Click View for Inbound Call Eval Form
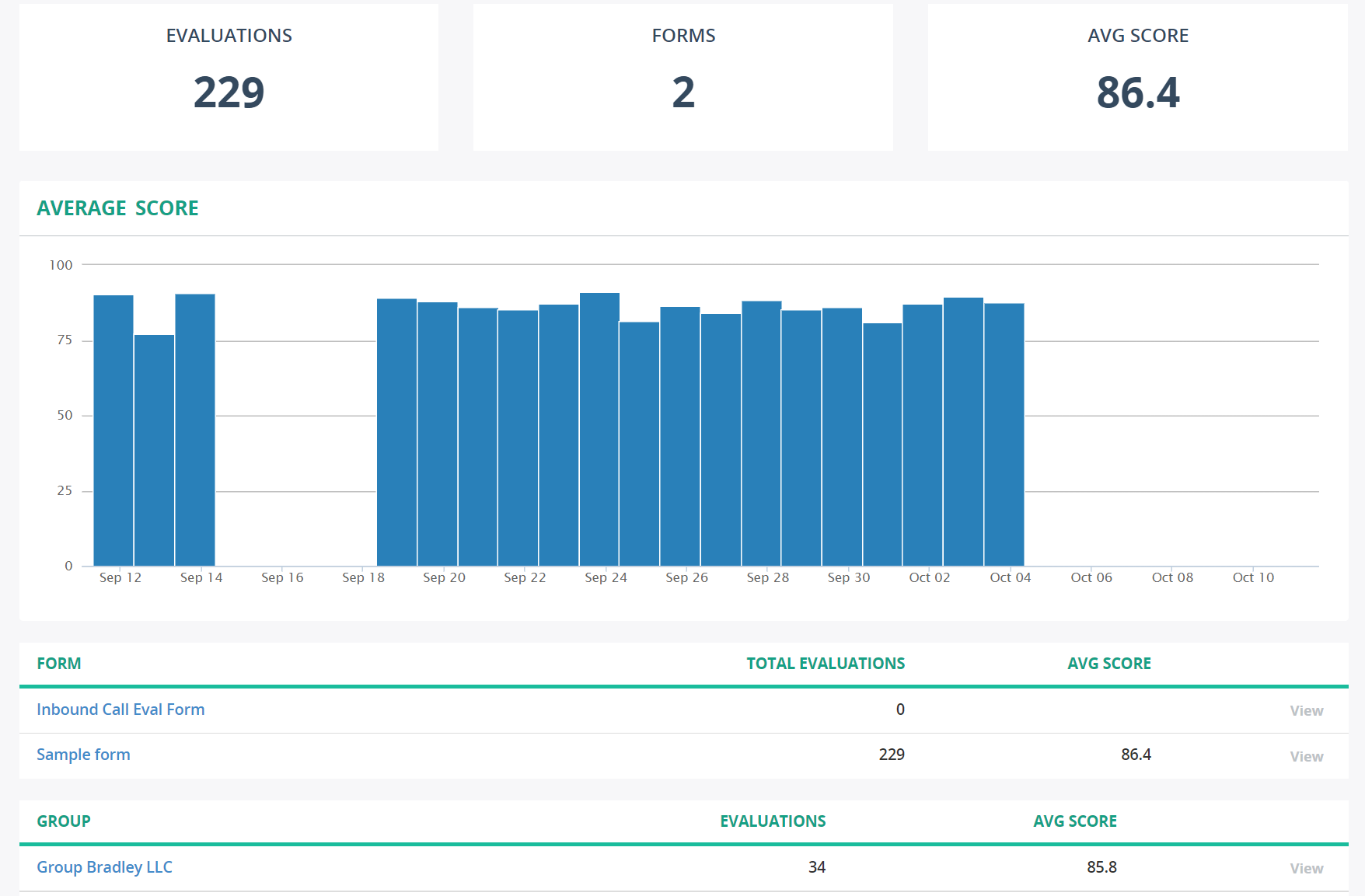The image size is (1365, 896). [x=1306, y=710]
